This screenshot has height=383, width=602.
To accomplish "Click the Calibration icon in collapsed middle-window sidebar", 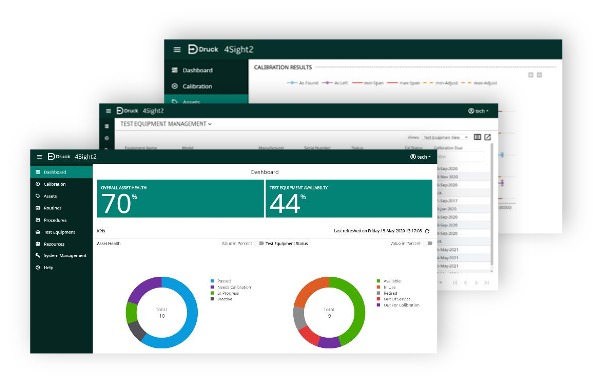I will point(107,138).
